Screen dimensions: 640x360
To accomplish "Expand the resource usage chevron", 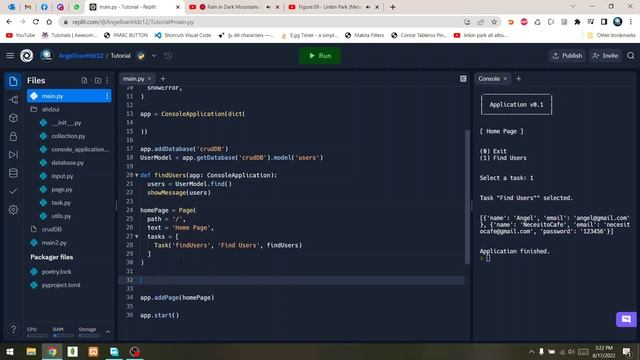I will tap(108, 332).
